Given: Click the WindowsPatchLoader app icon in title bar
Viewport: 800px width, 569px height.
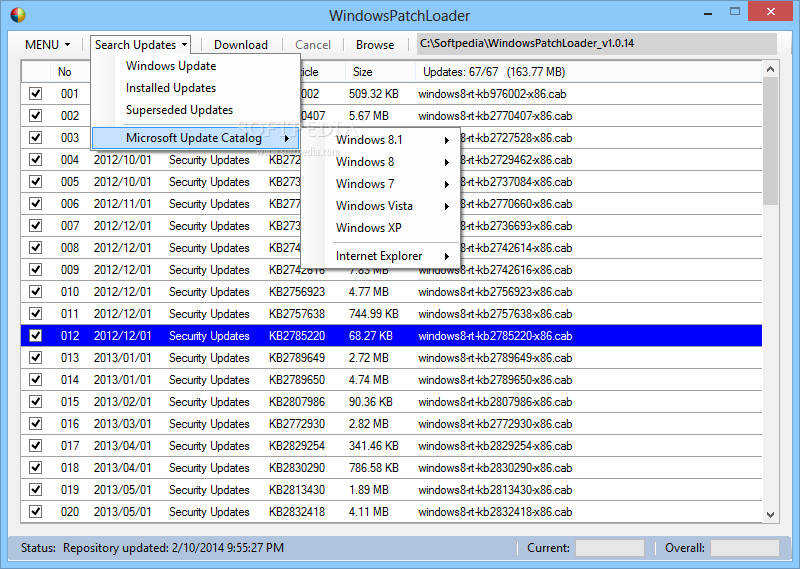Looking at the screenshot, I should click(18, 15).
